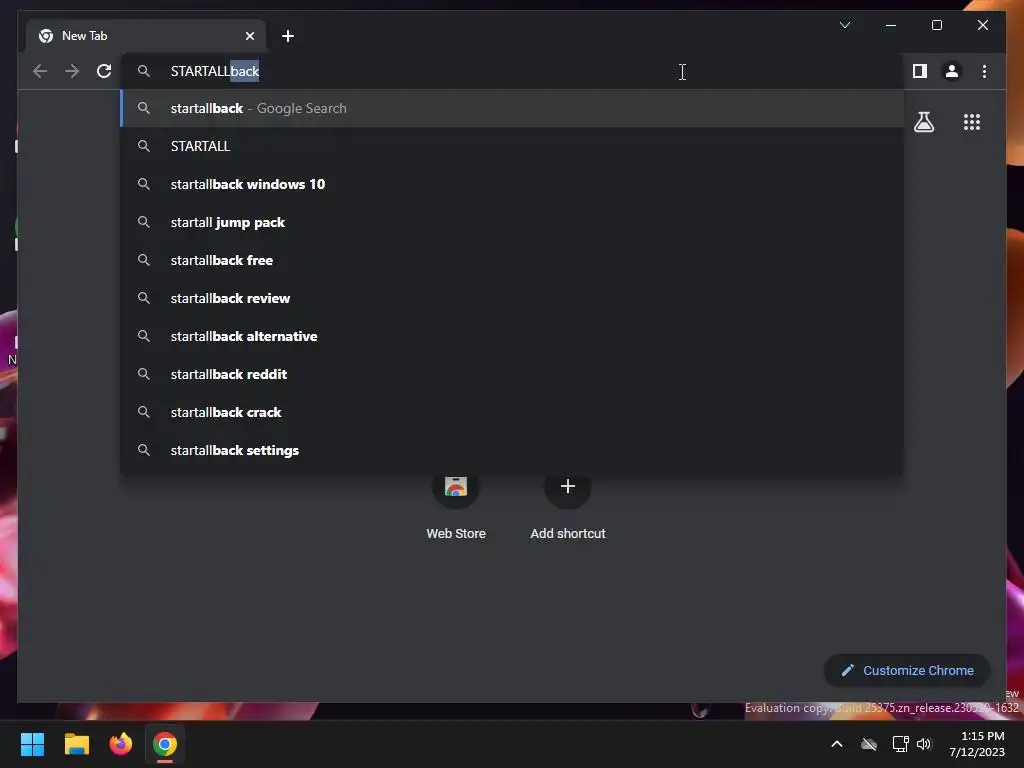Select suggestion startall jump pack
Screen dimensions: 1024x768
[513, 222]
